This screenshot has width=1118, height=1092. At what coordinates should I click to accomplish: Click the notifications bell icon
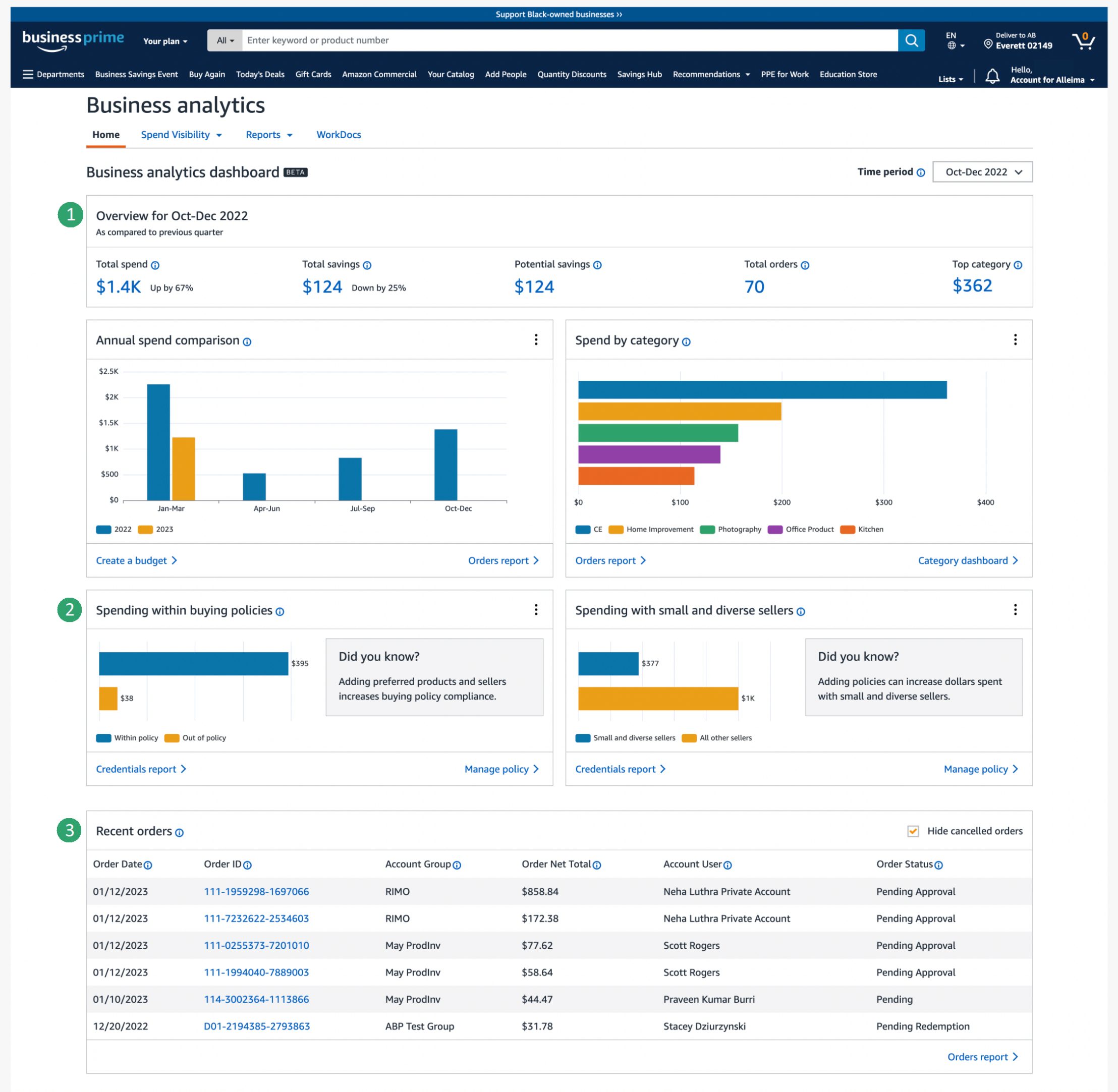(x=992, y=76)
